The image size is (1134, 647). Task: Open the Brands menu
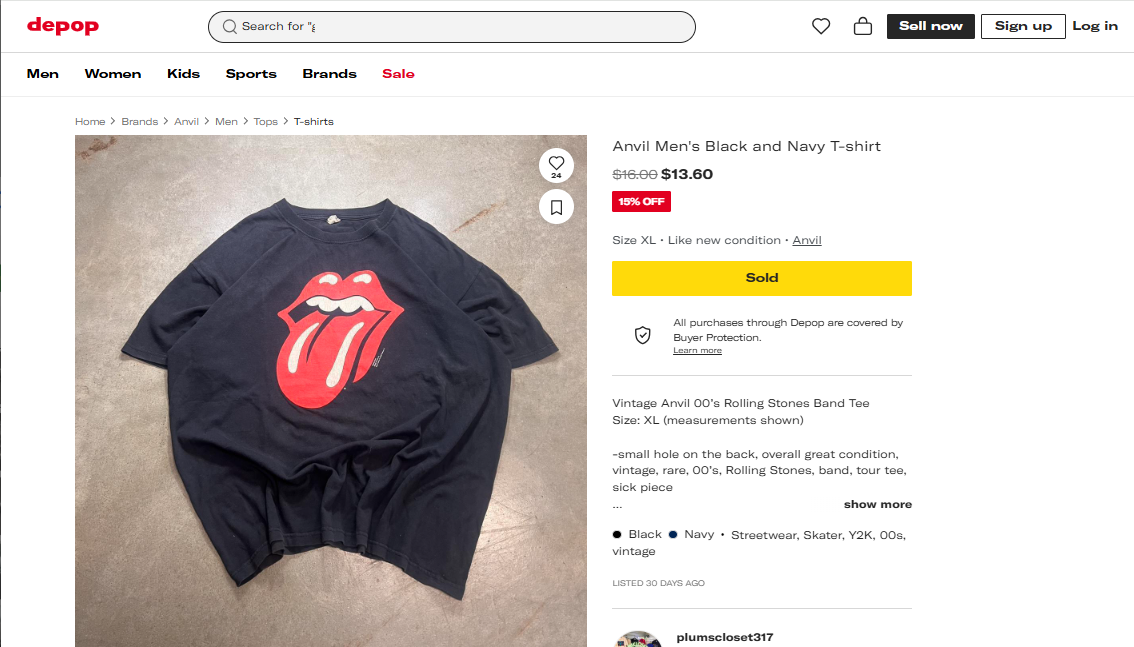coord(329,74)
